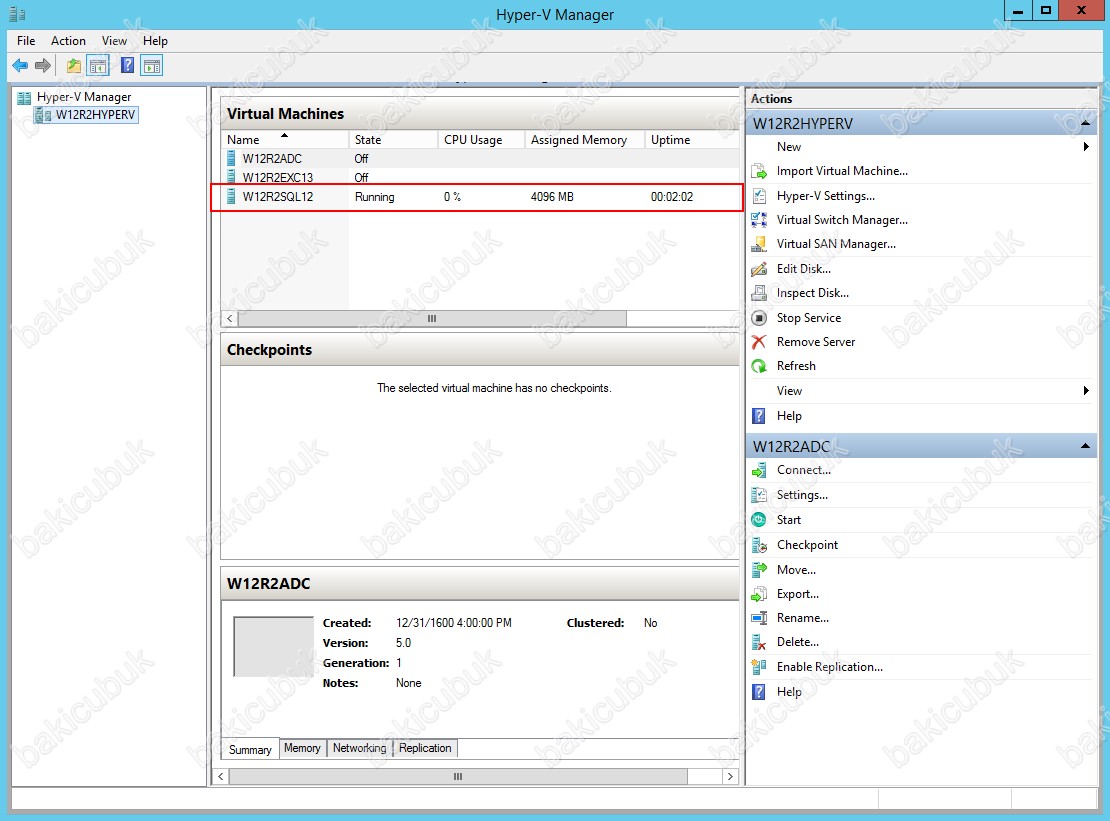Screen dimensions: 1110x821
Task: Click the W12R2ADC preview thumbnail
Action: (273, 647)
